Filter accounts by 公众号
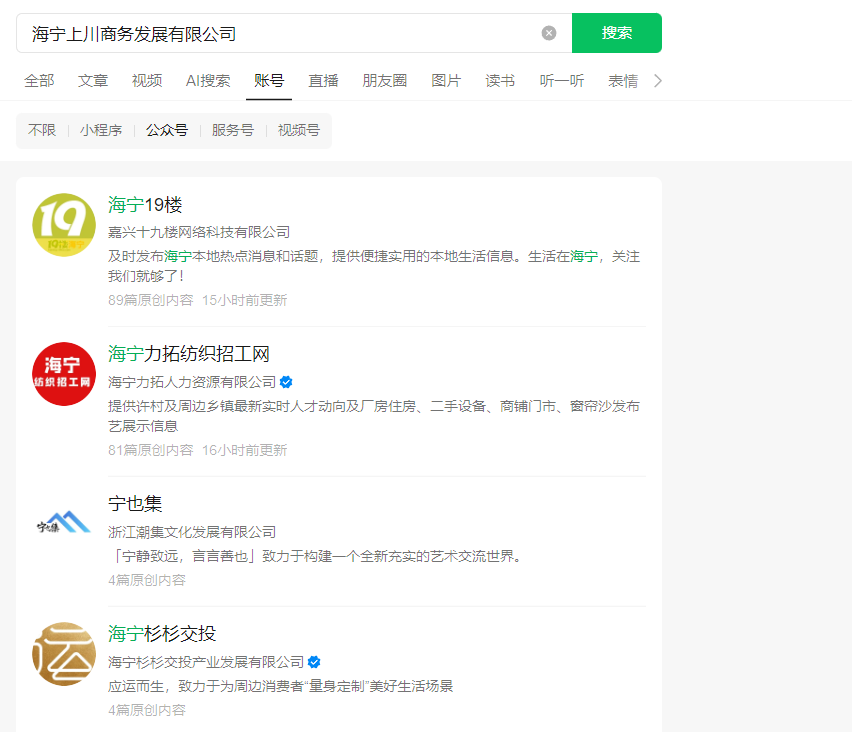852x732 pixels. click(167, 130)
